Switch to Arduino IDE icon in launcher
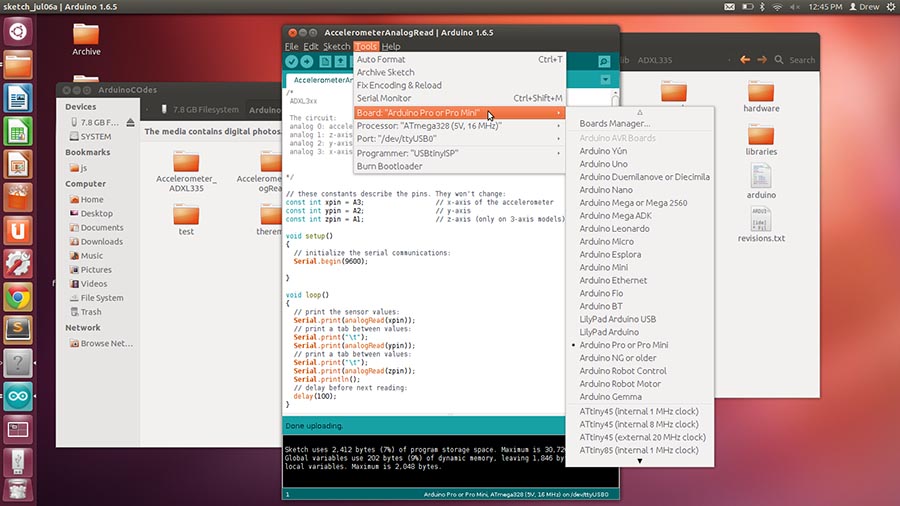This screenshot has height=506, width=900. (18, 396)
